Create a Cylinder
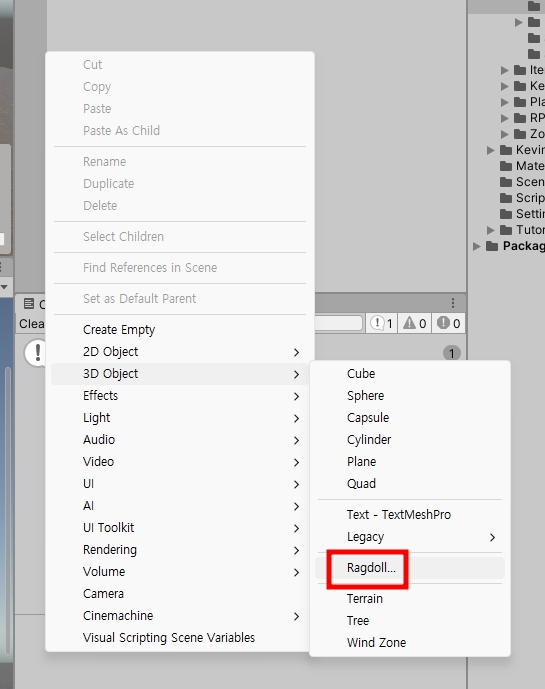The height and width of the screenshot is (689, 545). click(x=410, y=439)
